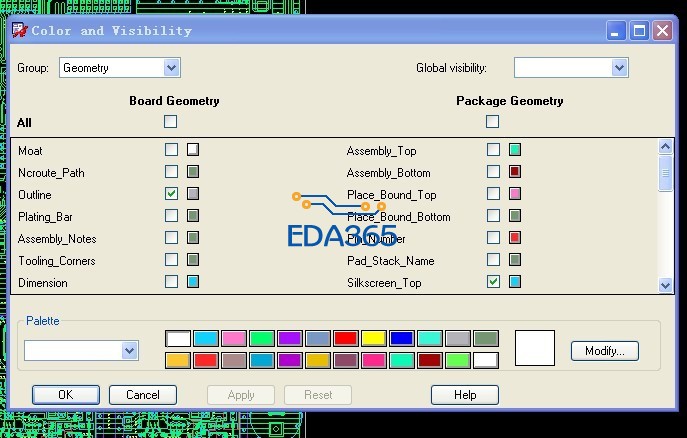Pick the hot pink bottom-row palette color
The image size is (687, 438).
tap(374, 360)
